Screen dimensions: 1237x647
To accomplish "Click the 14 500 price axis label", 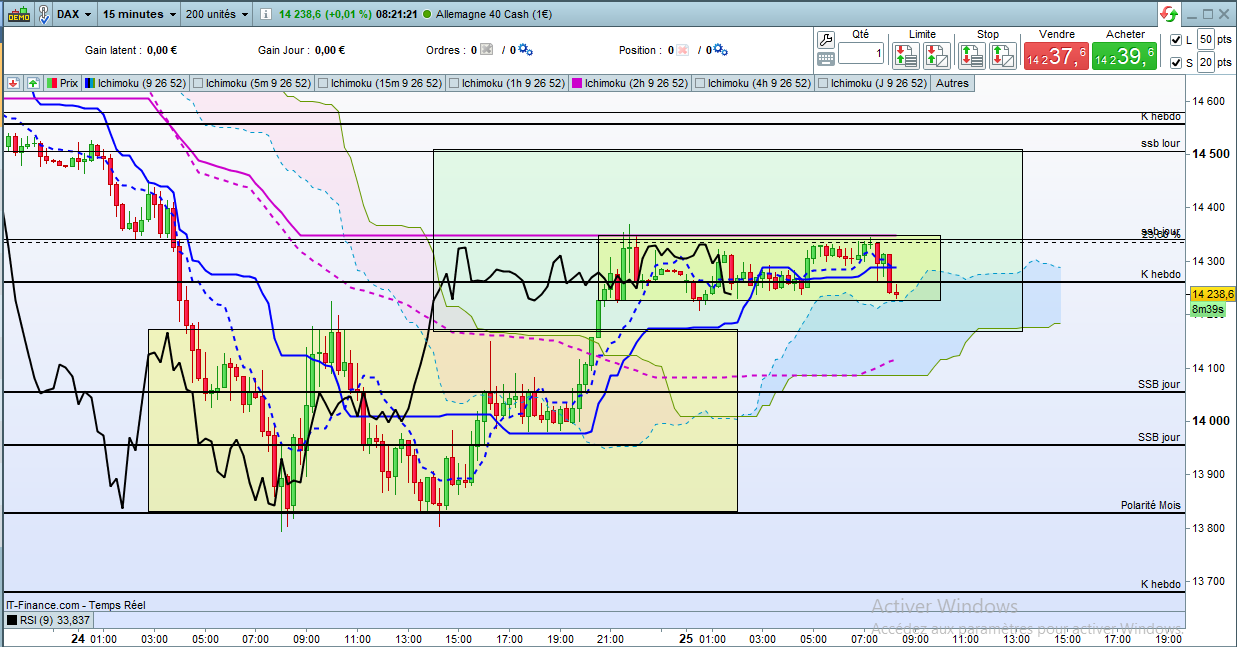I will tap(1211, 154).
